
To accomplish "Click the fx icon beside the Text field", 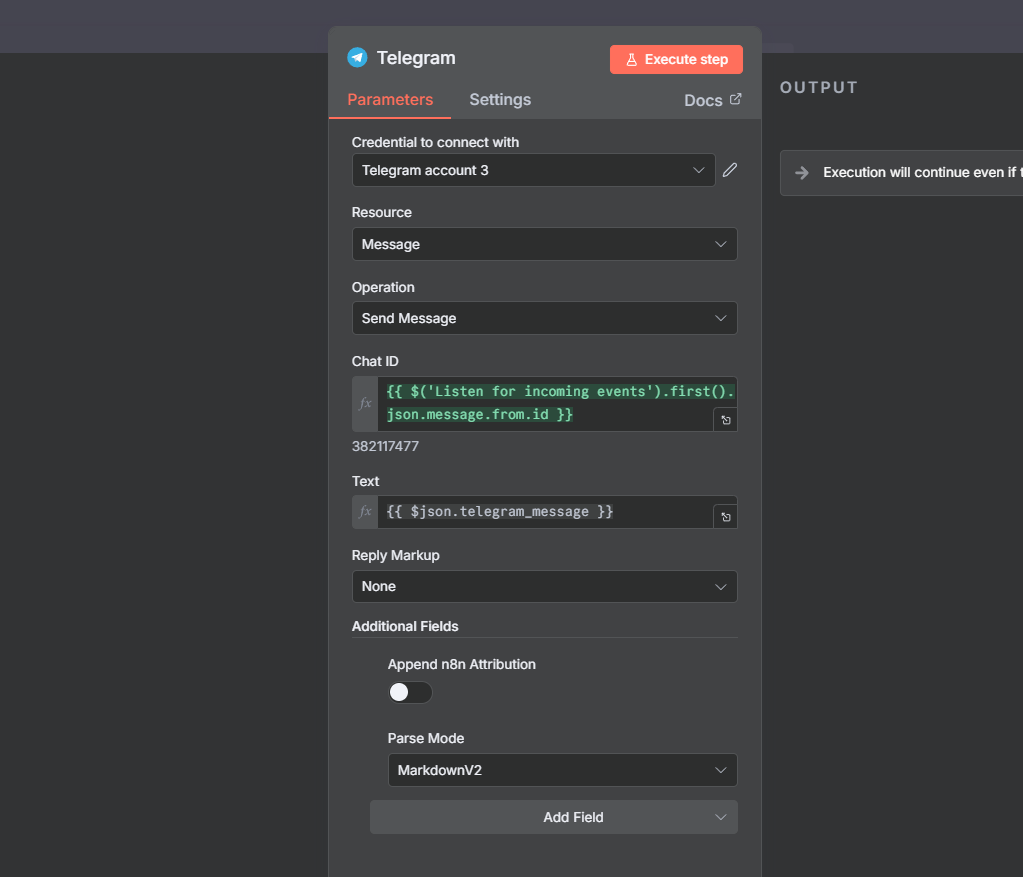I will (364, 511).
